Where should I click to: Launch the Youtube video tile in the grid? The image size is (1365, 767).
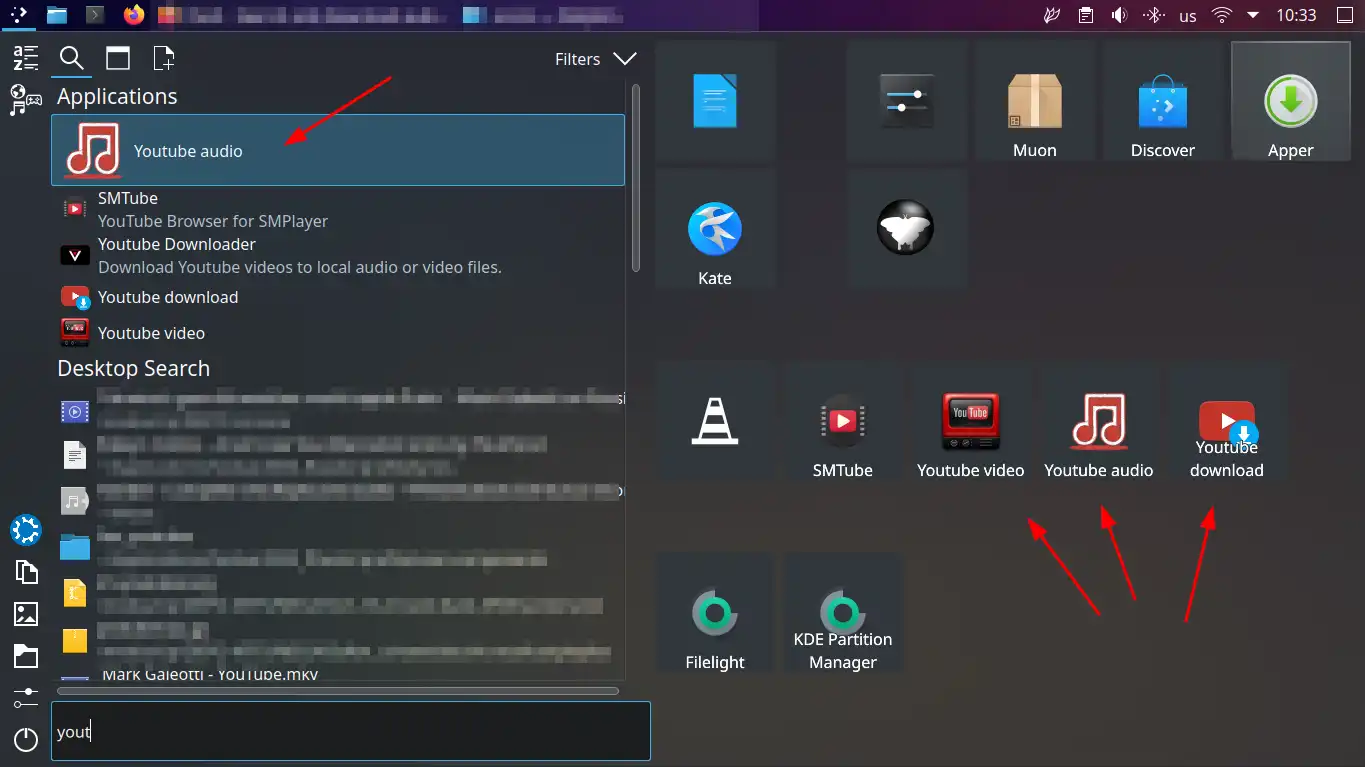[x=971, y=421]
